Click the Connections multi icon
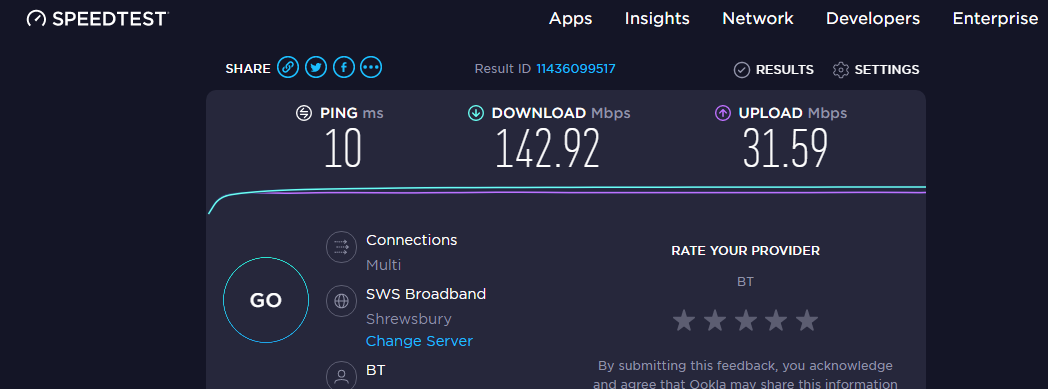 point(341,247)
